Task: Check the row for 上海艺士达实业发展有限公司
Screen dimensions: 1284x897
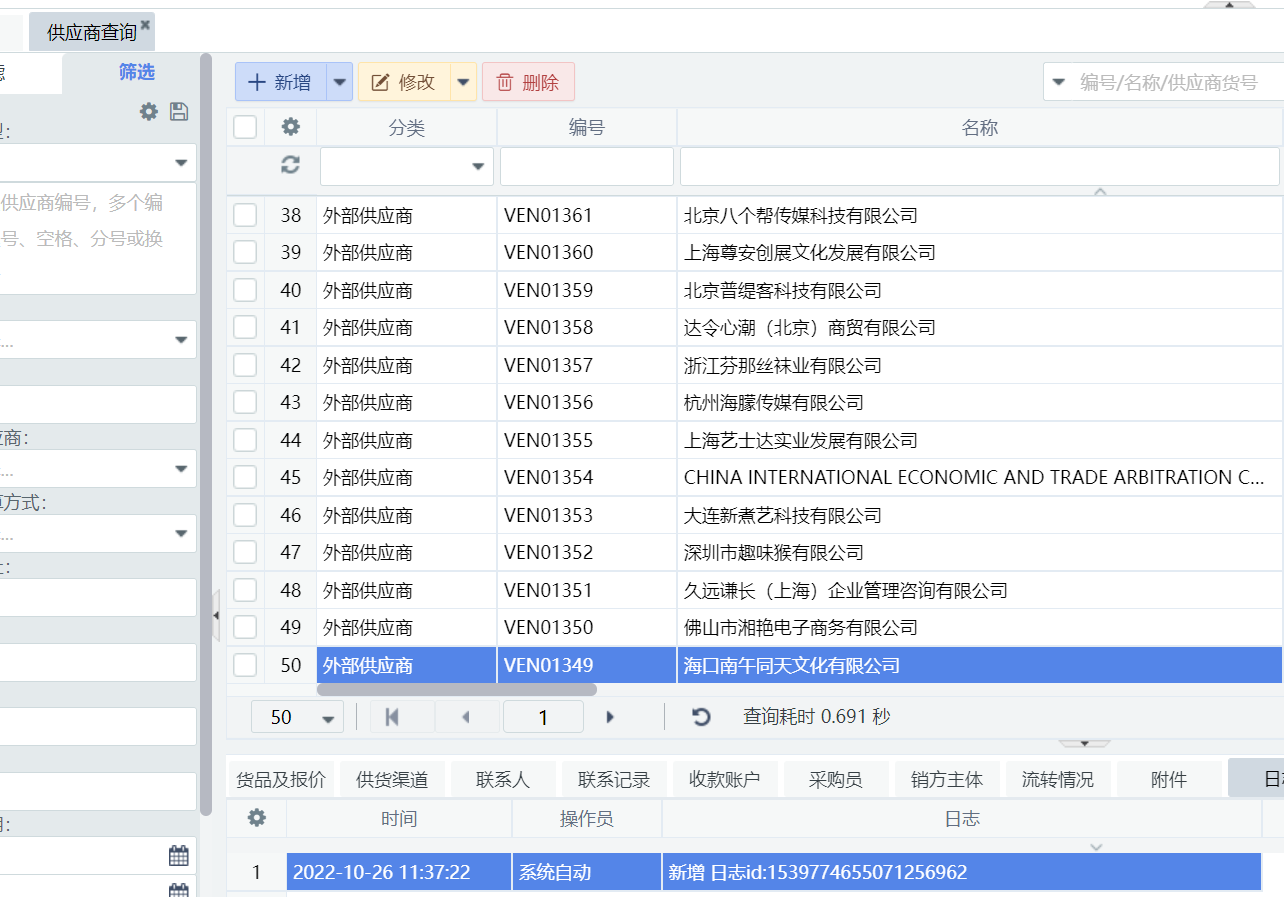Action: point(245,440)
